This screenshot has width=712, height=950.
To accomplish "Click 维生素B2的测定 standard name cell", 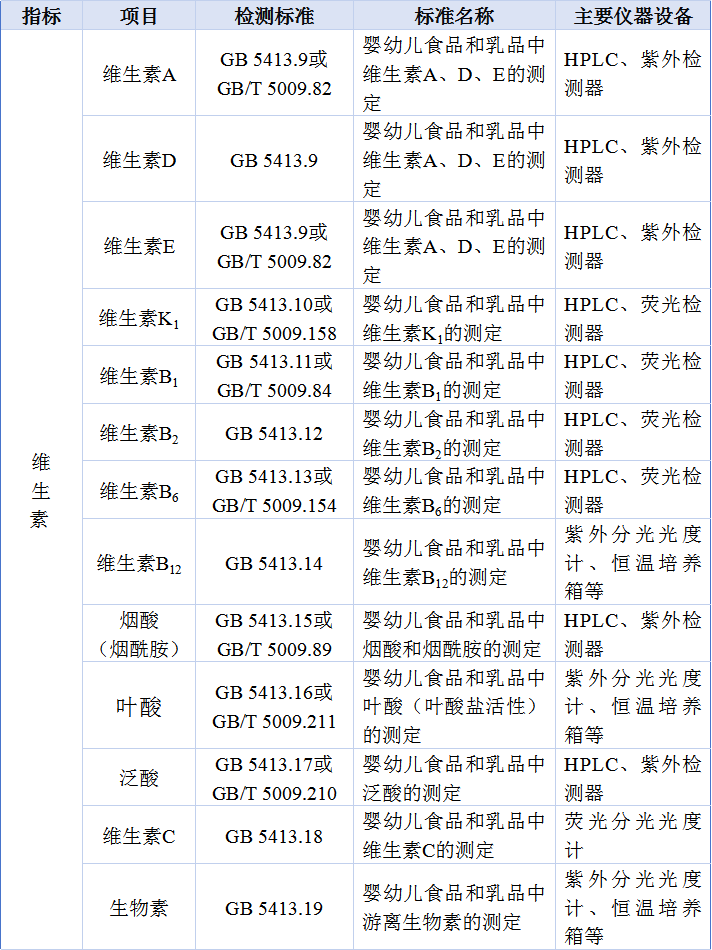I will tap(454, 433).
